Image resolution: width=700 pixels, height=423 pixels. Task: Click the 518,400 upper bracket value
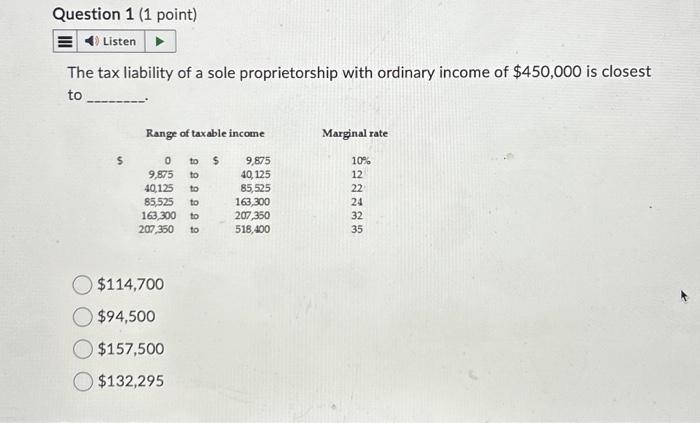(253, 229)
